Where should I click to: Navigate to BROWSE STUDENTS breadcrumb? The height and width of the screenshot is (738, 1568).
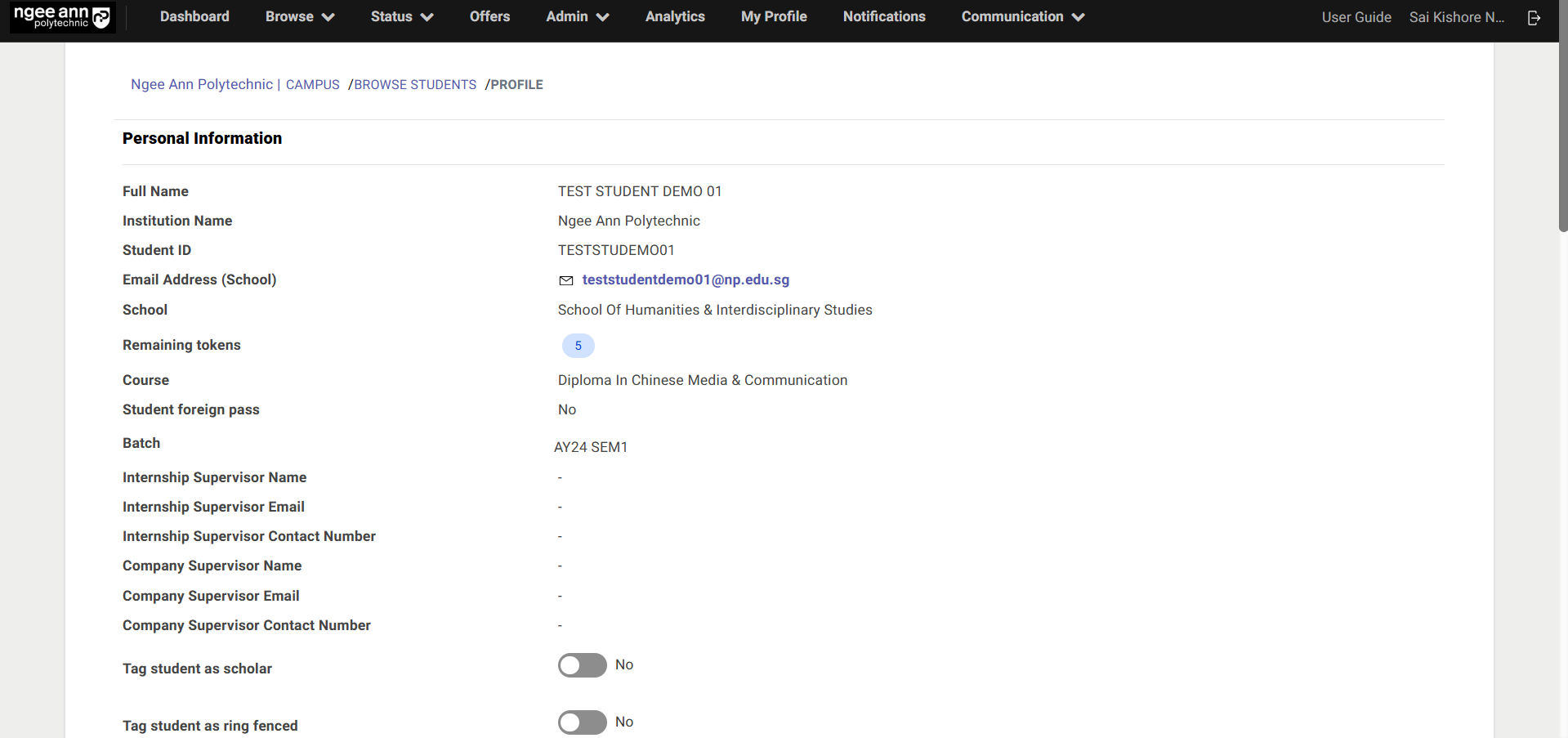(415, 85)
